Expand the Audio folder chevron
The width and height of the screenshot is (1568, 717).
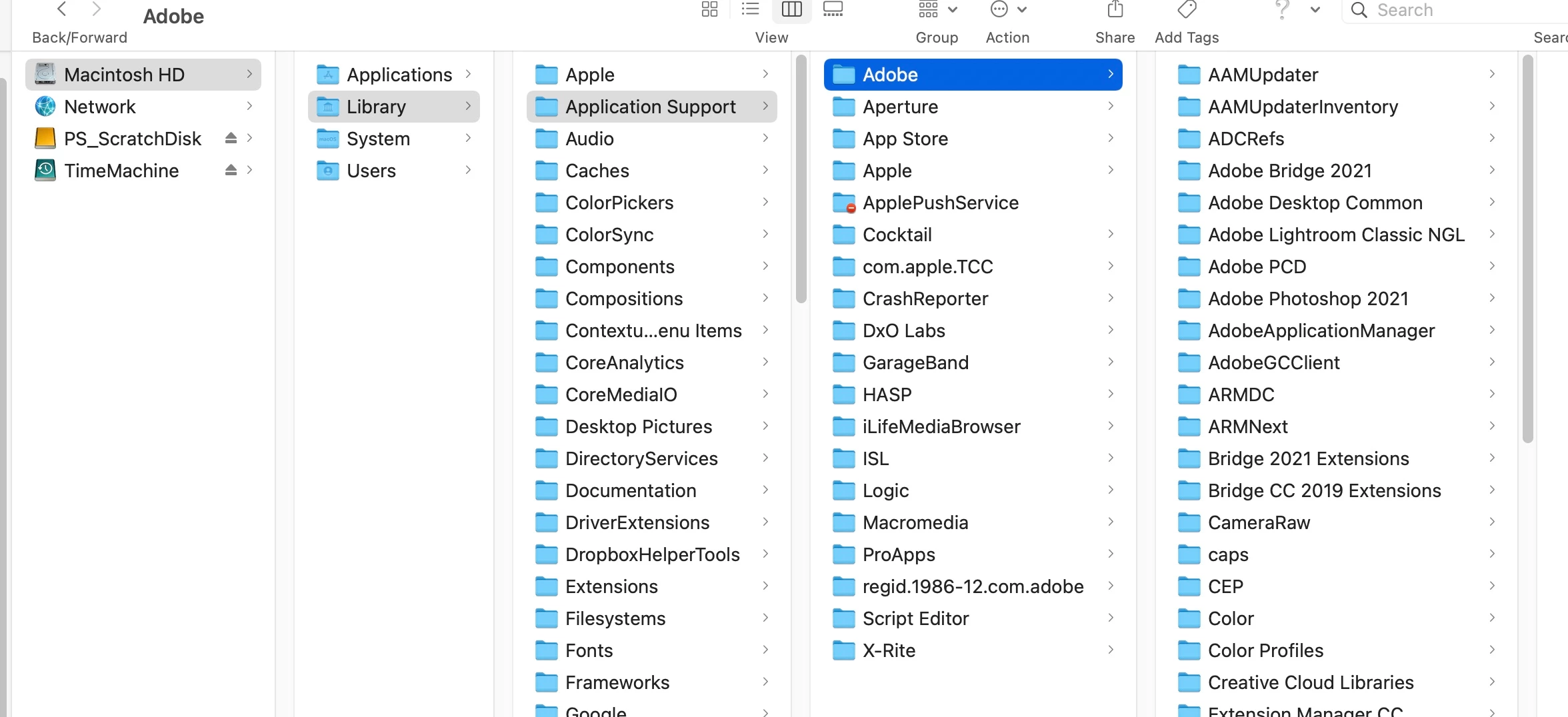pyautogui.click(x=765, y=138)
